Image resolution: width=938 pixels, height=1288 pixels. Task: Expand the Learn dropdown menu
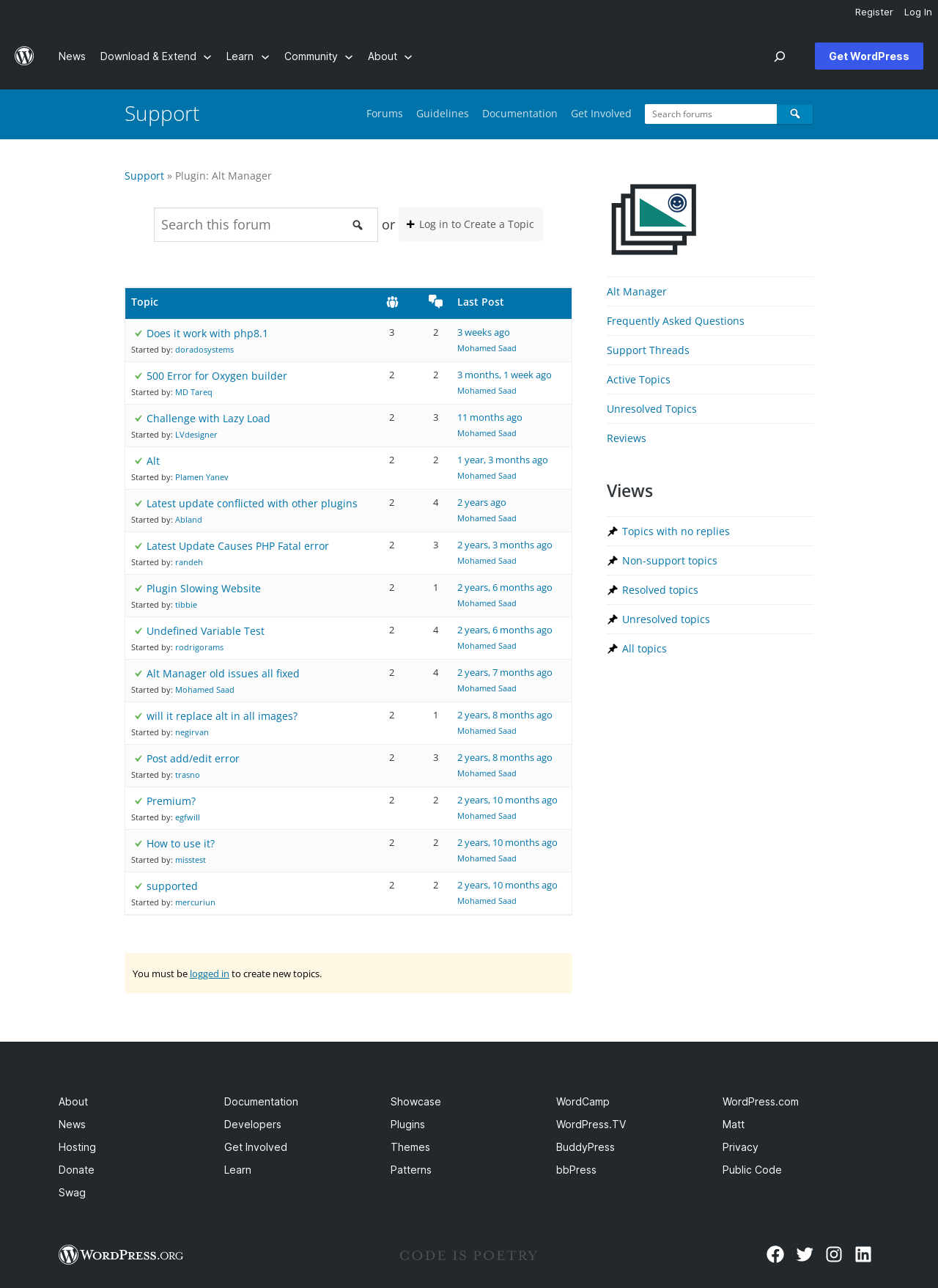[x=248, y=56]
